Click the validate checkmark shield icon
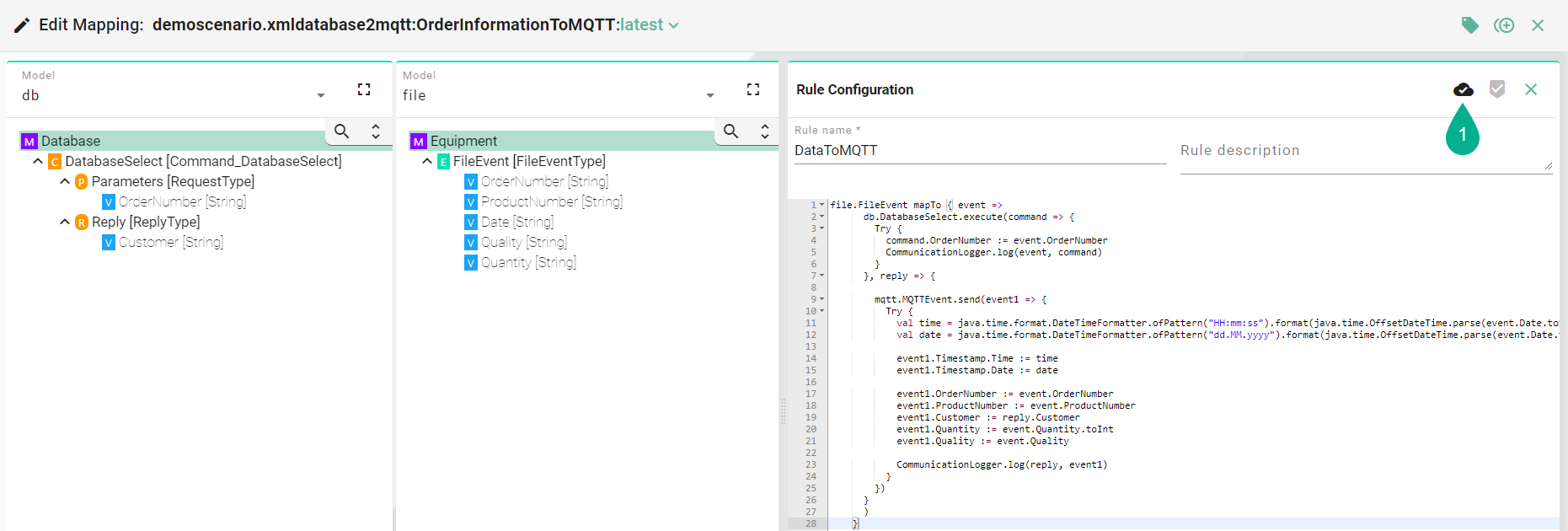The height and width of the screenshot is (531, 1568). click(x=1497, y=89)
